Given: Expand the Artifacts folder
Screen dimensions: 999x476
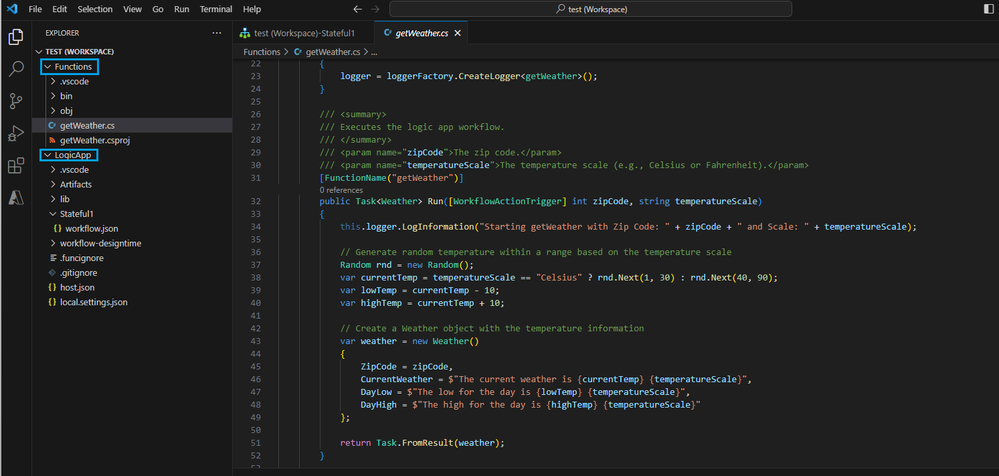Looking at the screenshot, I should pos(76,184).
